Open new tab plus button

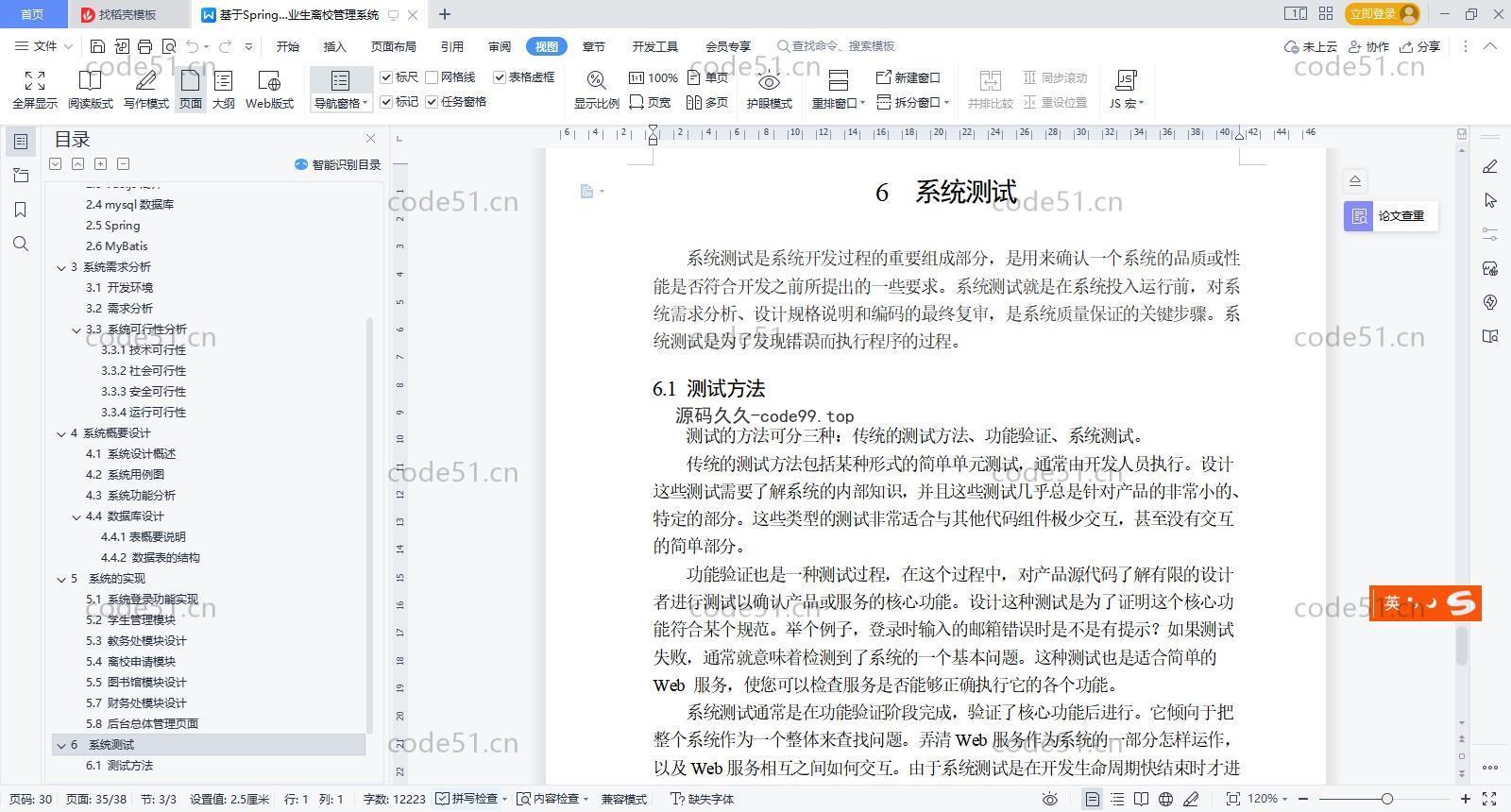(445, 14)
